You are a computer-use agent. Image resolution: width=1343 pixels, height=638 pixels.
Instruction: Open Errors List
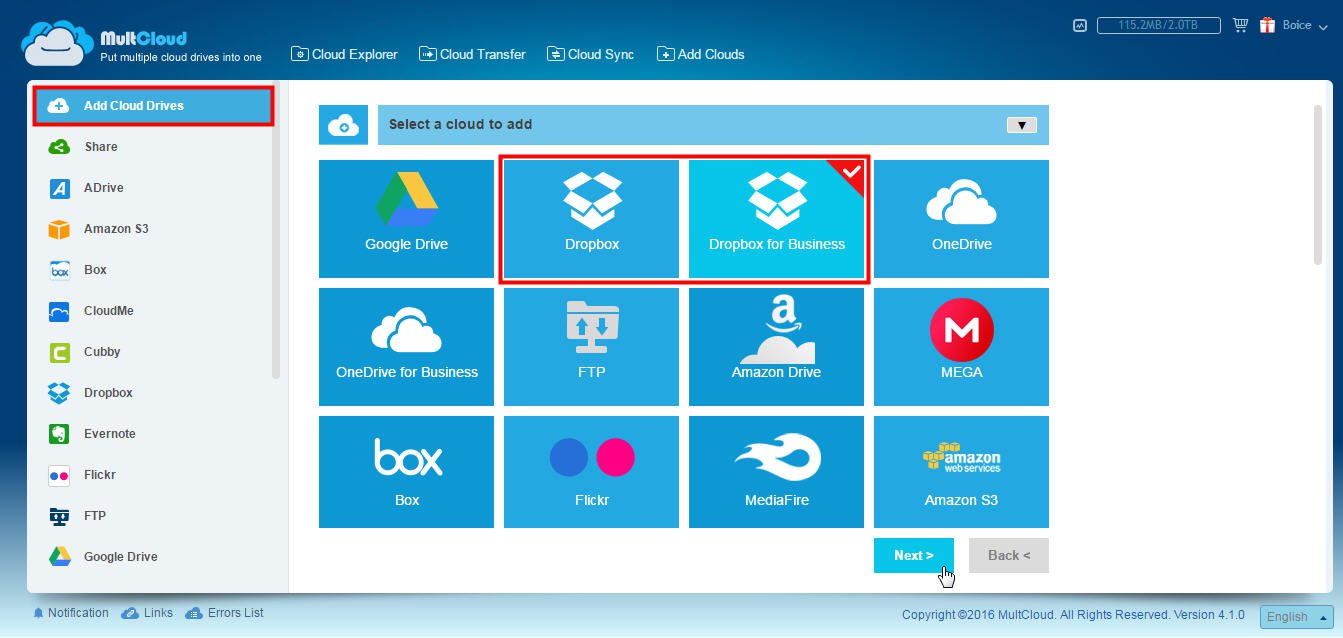225,613
